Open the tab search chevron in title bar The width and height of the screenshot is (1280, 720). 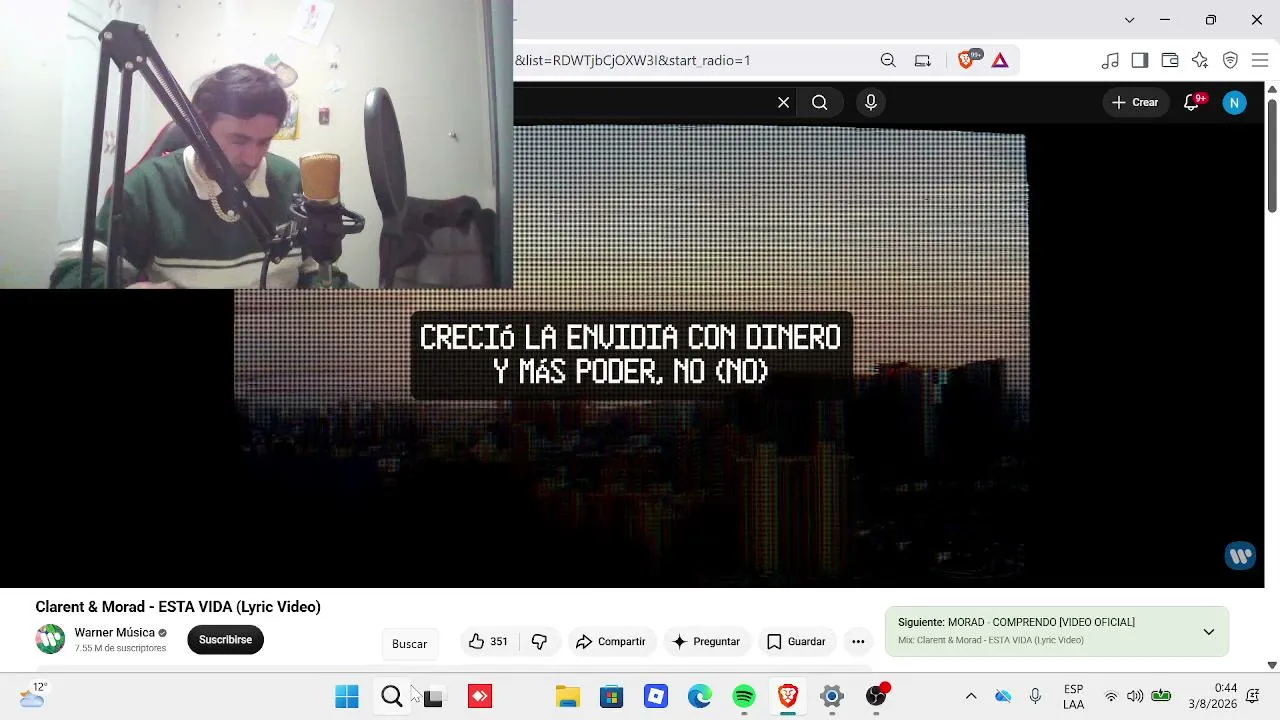[x=1129, y=20]
